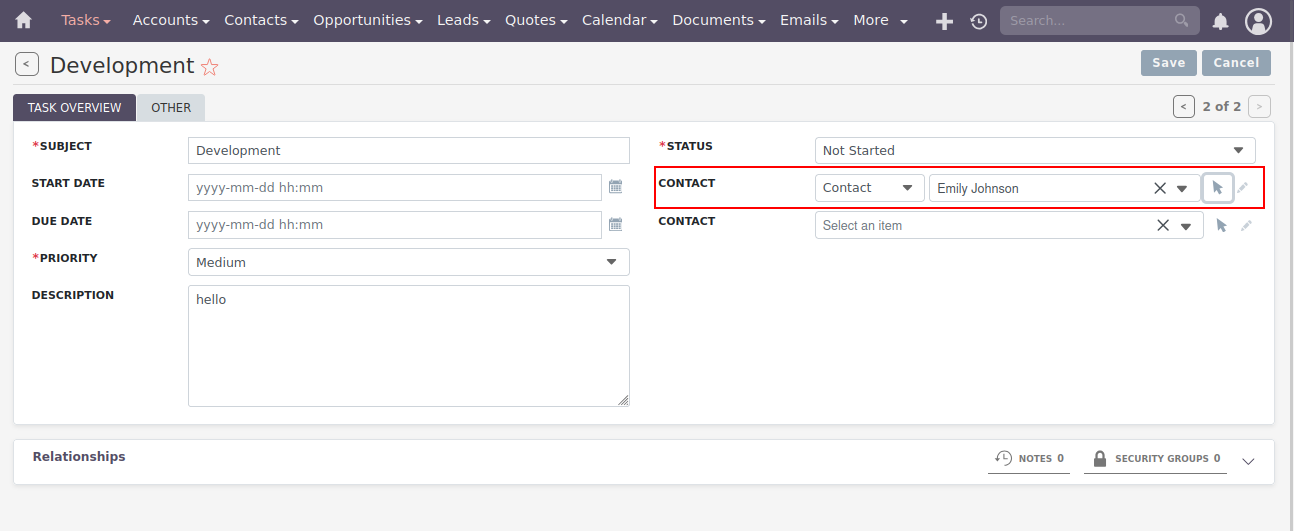Open the notifications bell
The width and height of the screenshot is (1294, 531).
click(x=1221, y=21)
